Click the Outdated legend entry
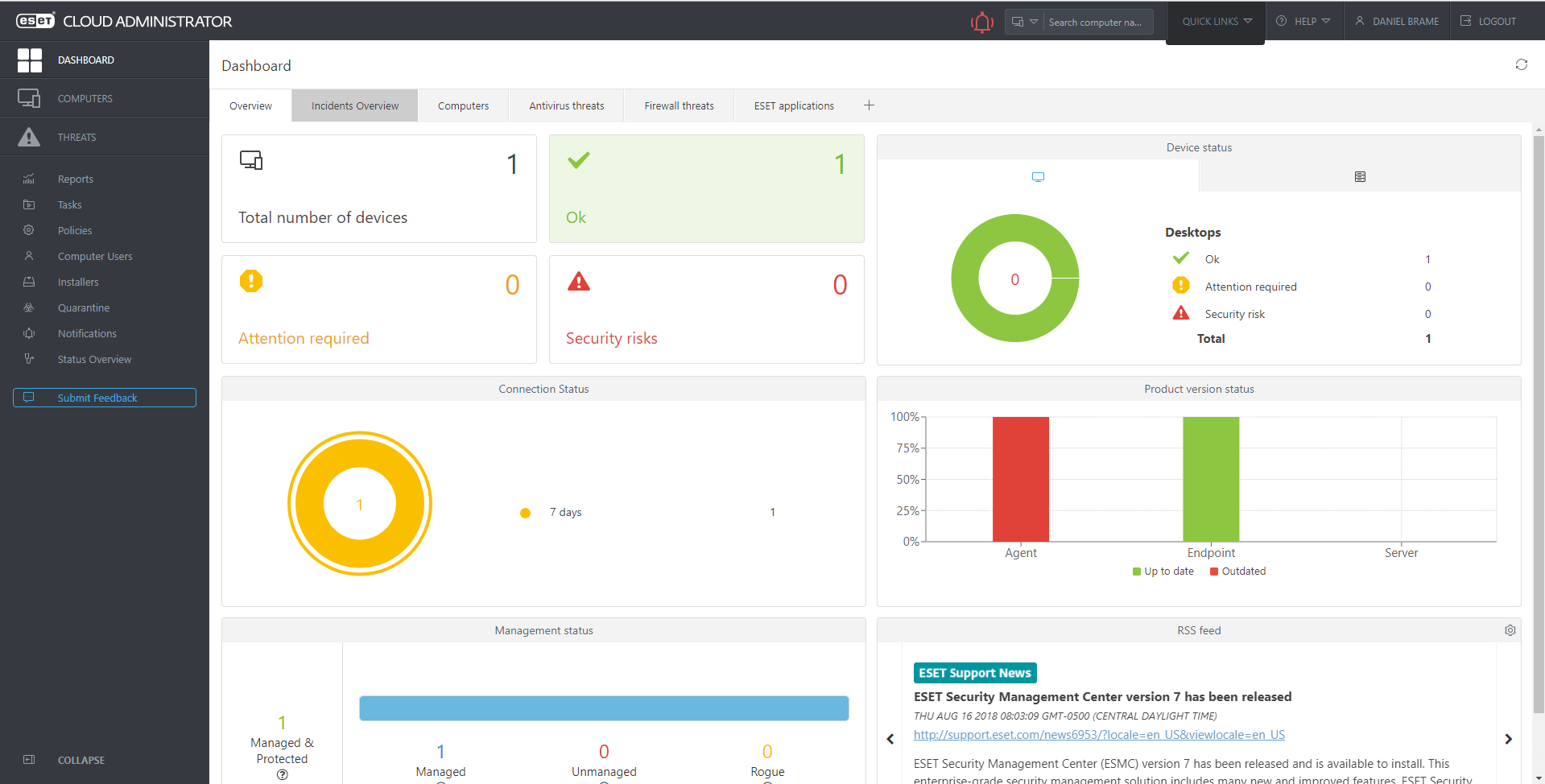 tap(1237, 571)
